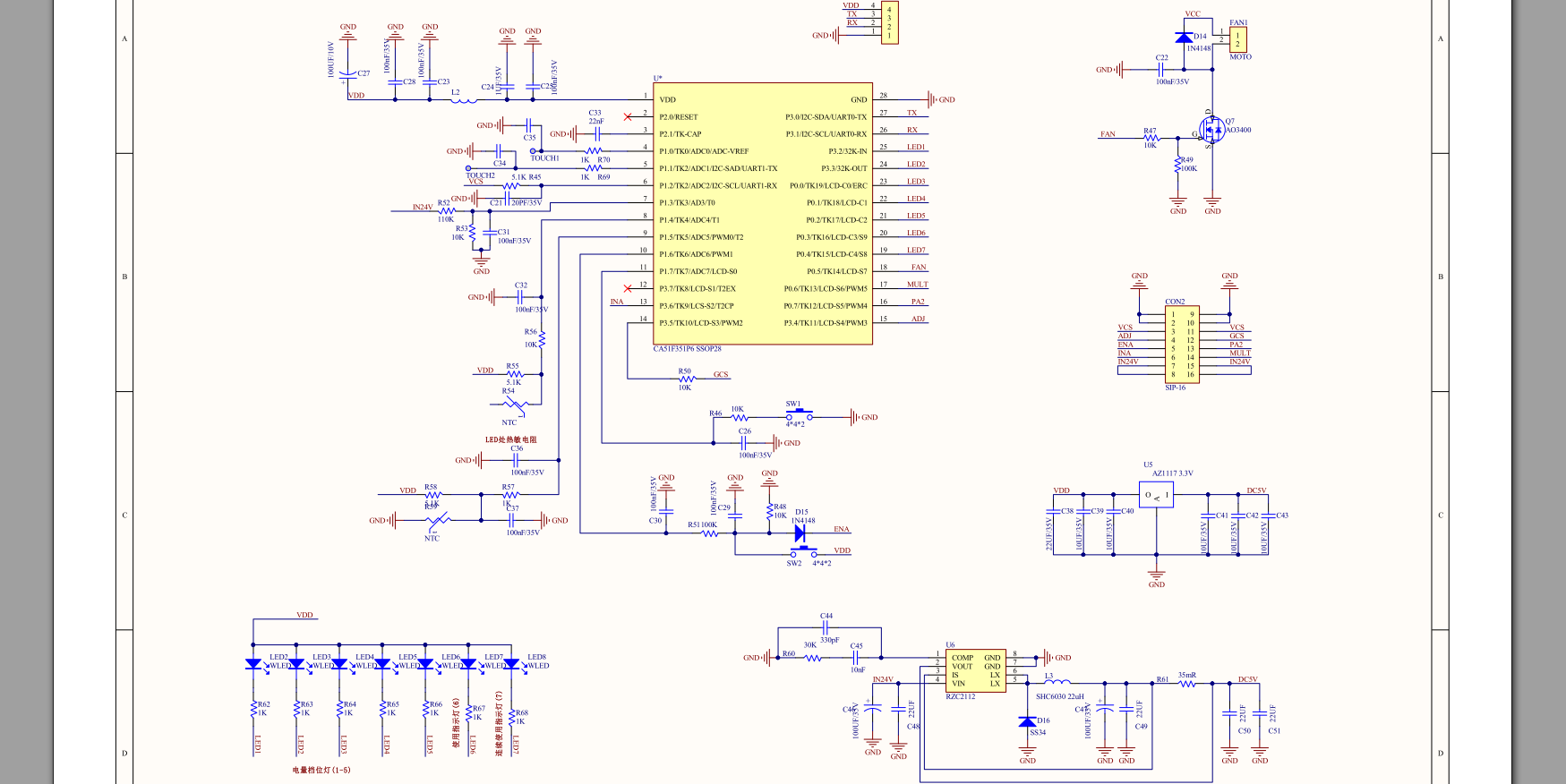Select the four-pin VDD TX RX header
This screenshot has width=1566, height=784.
click(x=889, y=22)
